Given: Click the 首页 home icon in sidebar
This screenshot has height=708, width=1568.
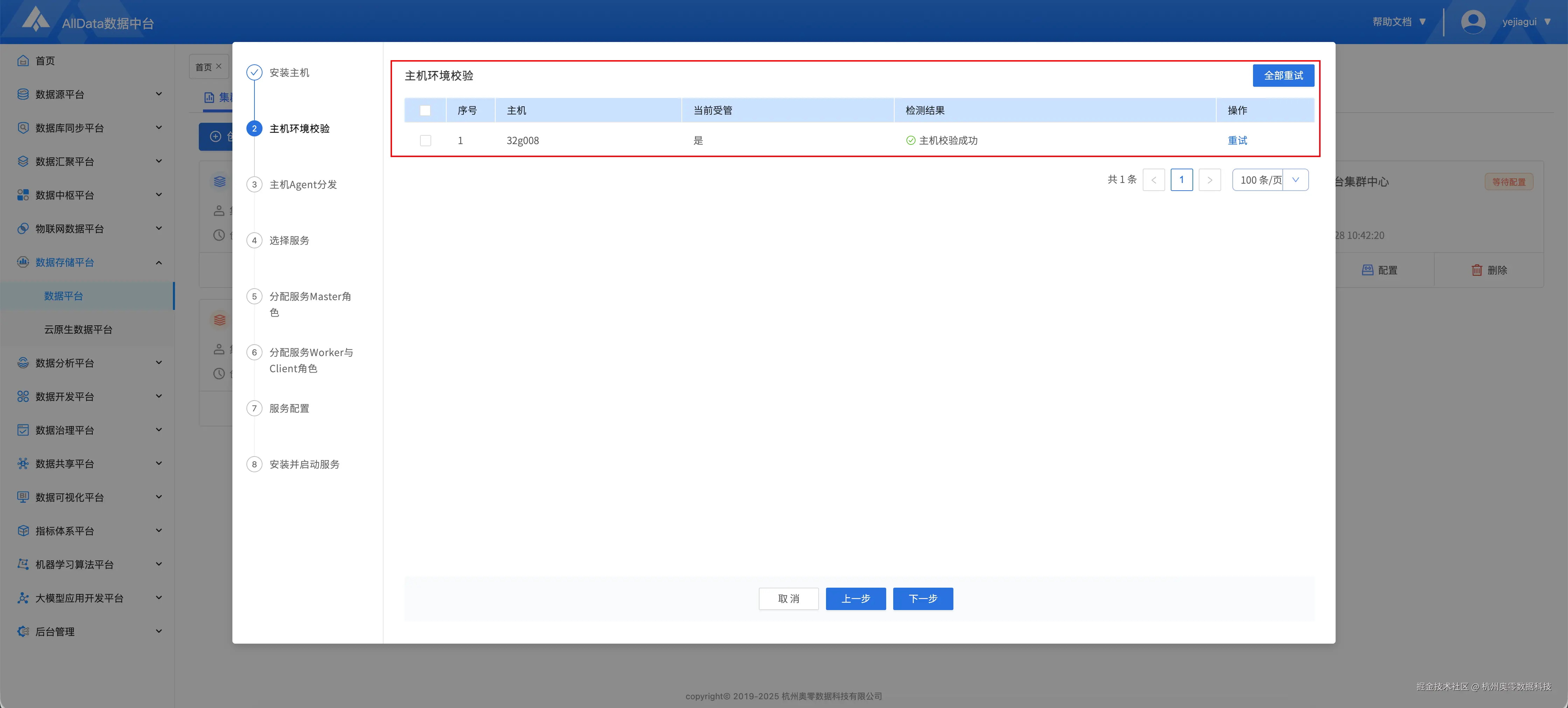Looking at the screenshot, I should click(x=23, y=61).
